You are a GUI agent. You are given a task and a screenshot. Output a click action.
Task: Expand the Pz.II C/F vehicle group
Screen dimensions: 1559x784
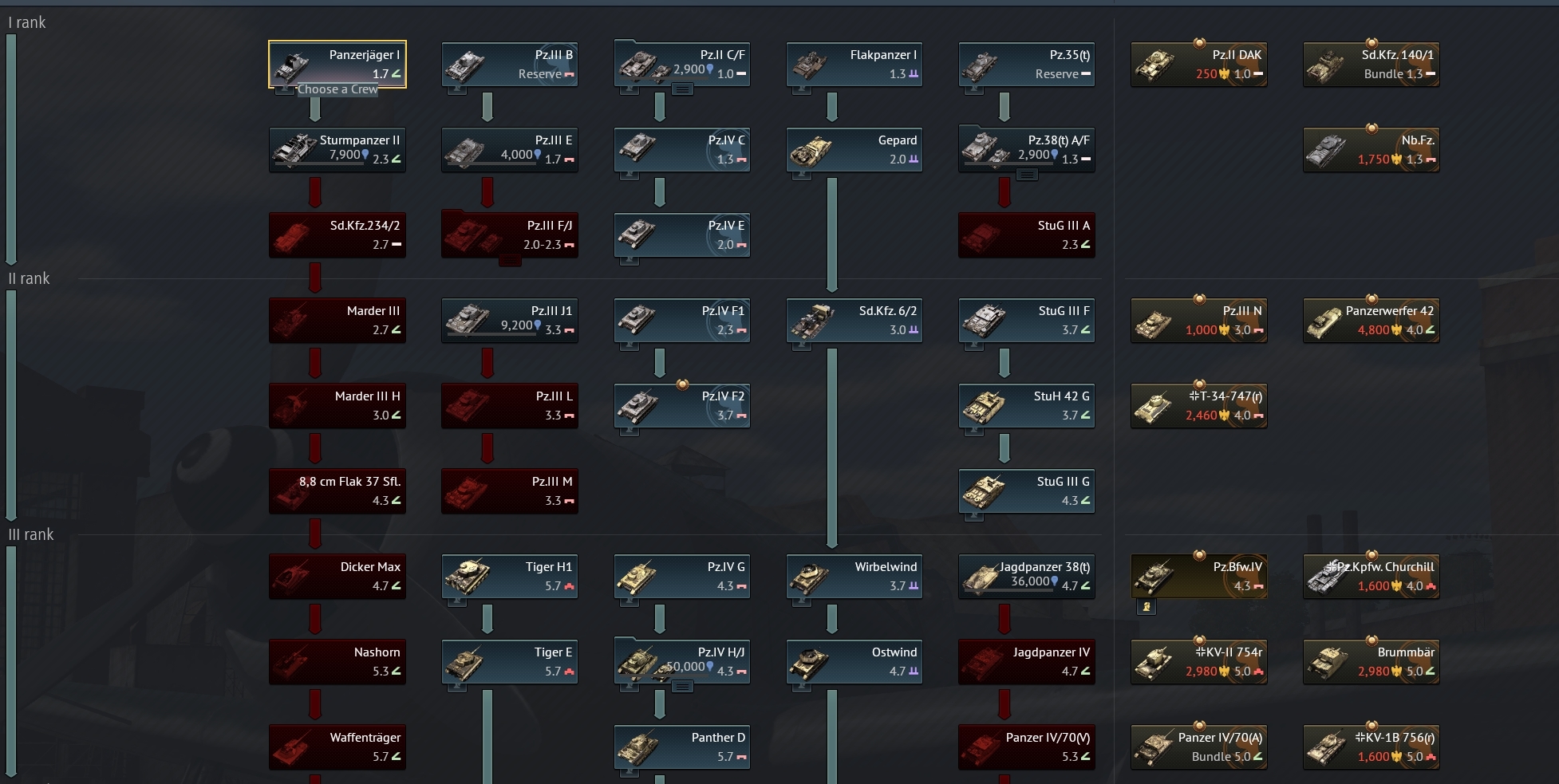point(682,90)
